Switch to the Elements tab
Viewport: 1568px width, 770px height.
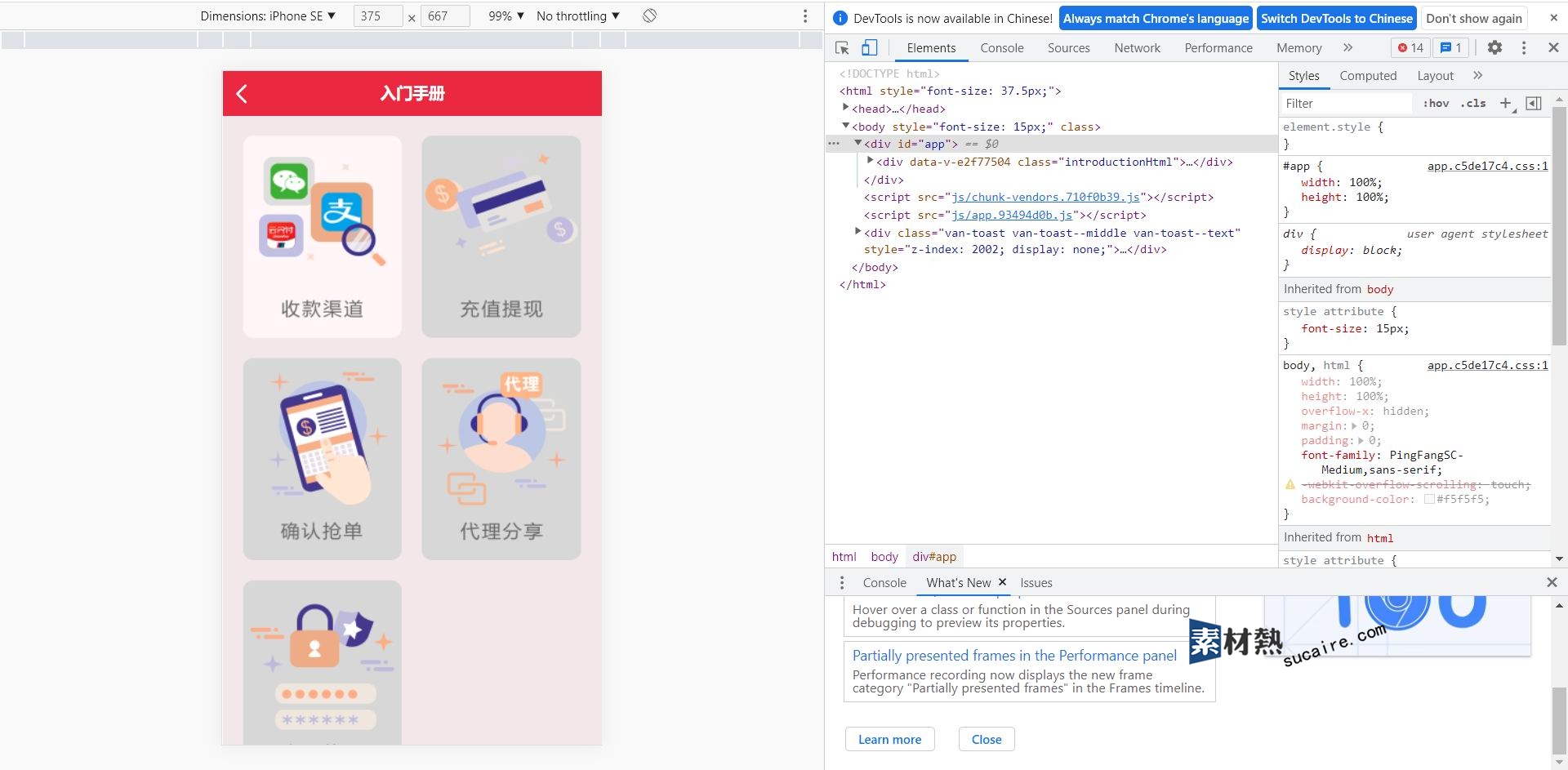tap(931, 48)
